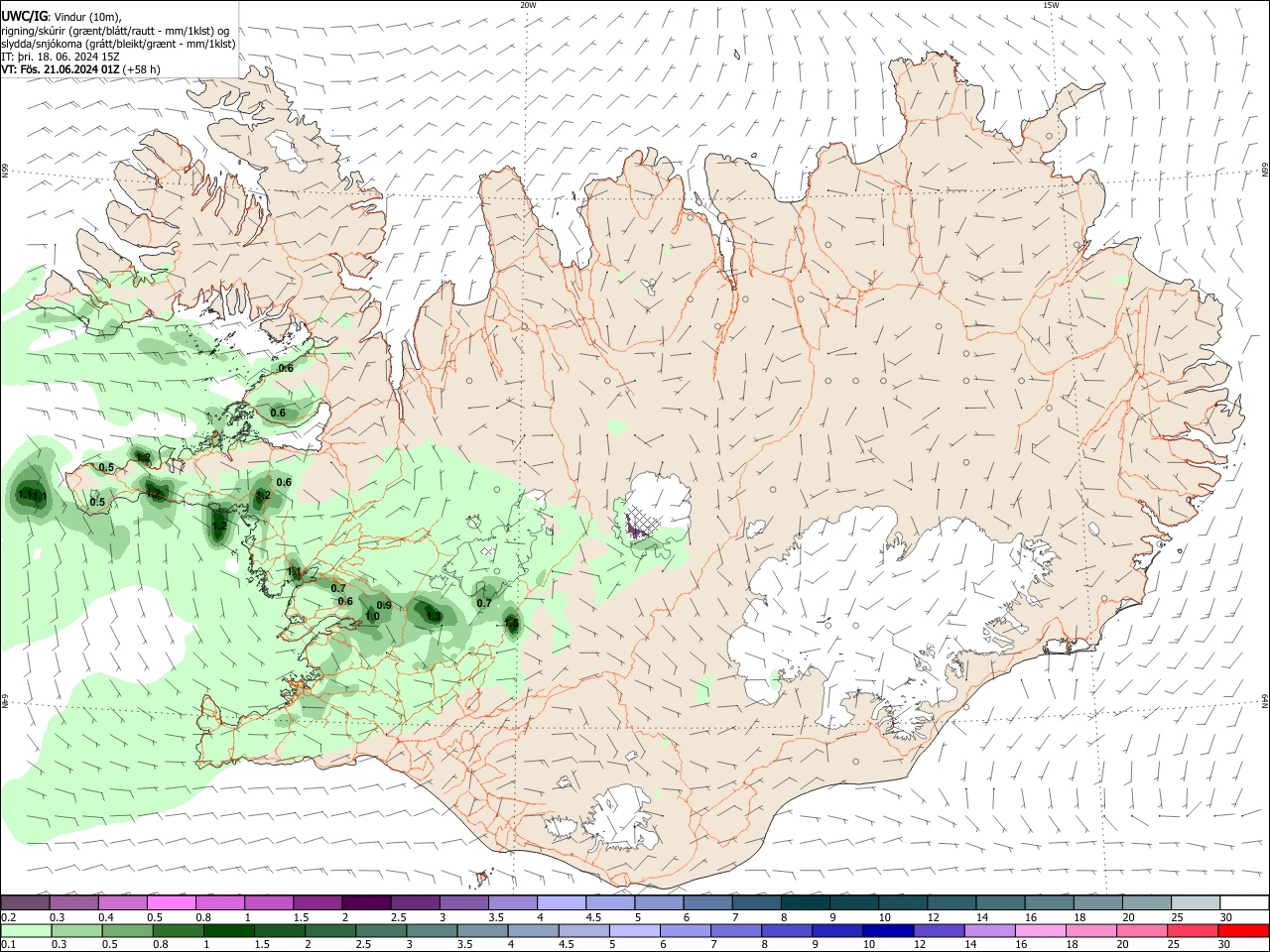Click the "1.0" precipitation value on the map
The height and width of the screenshot is (952, 1270).
pyautogui.click(x=372, y=616)
